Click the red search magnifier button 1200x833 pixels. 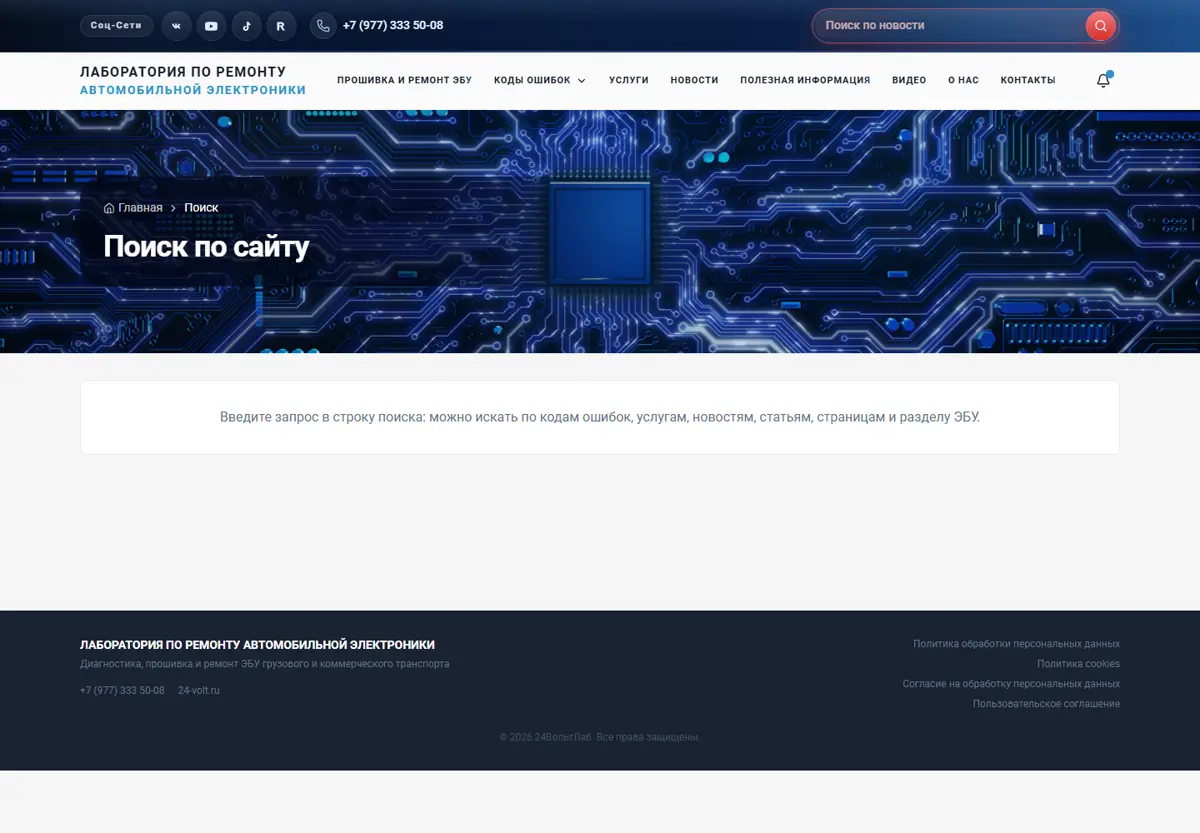click(x=1100, y=26)
